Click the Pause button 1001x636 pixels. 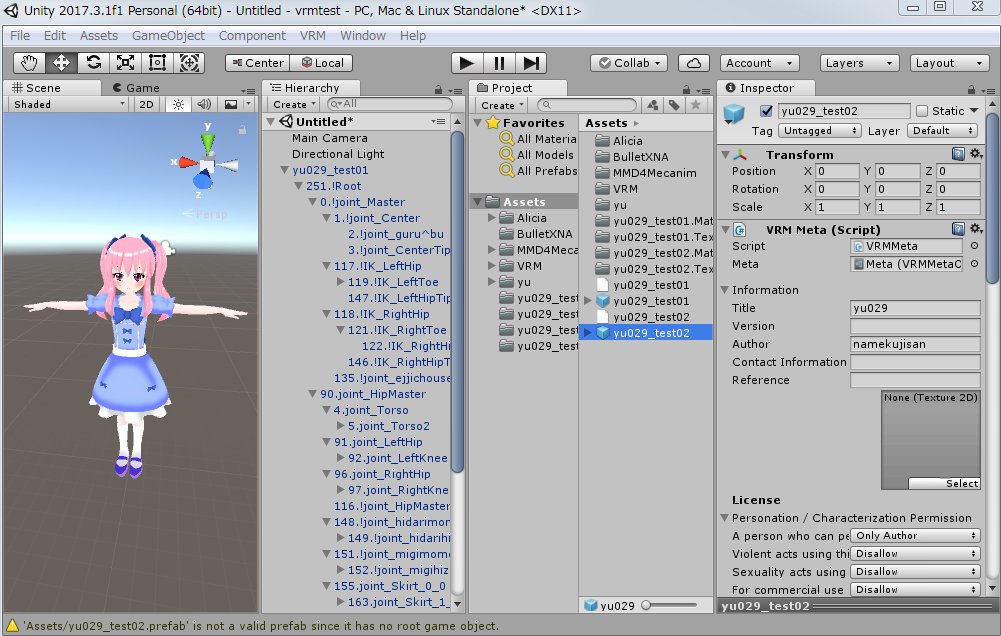click(499, 63)
